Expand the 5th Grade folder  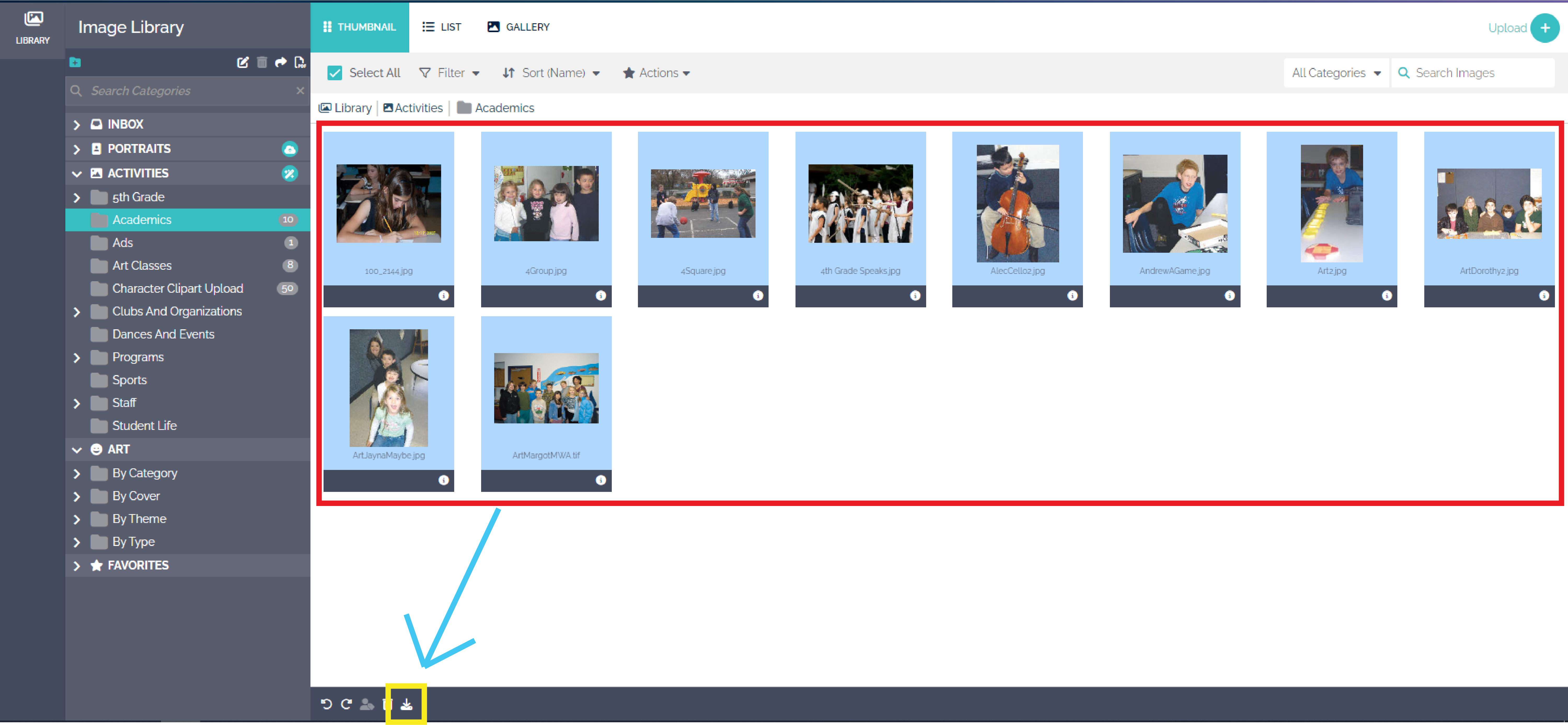click(77, 198)
